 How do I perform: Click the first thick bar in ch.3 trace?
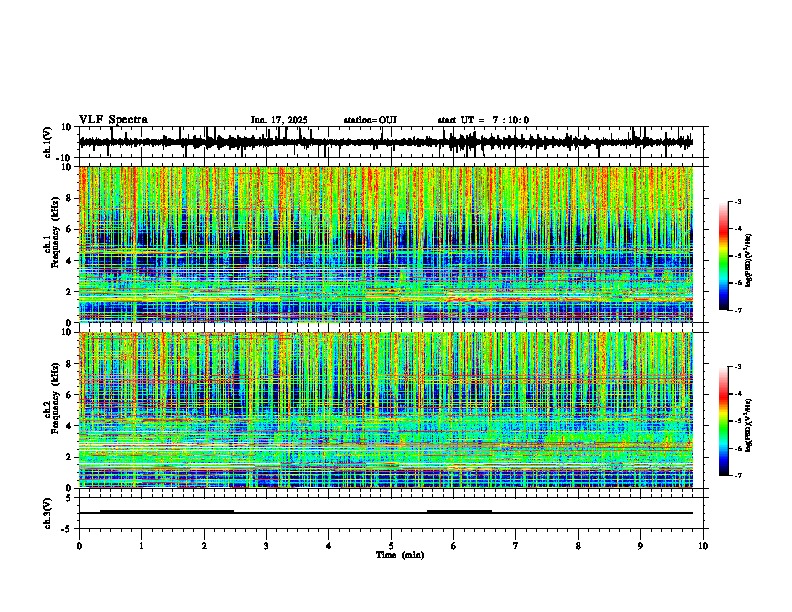167,512
